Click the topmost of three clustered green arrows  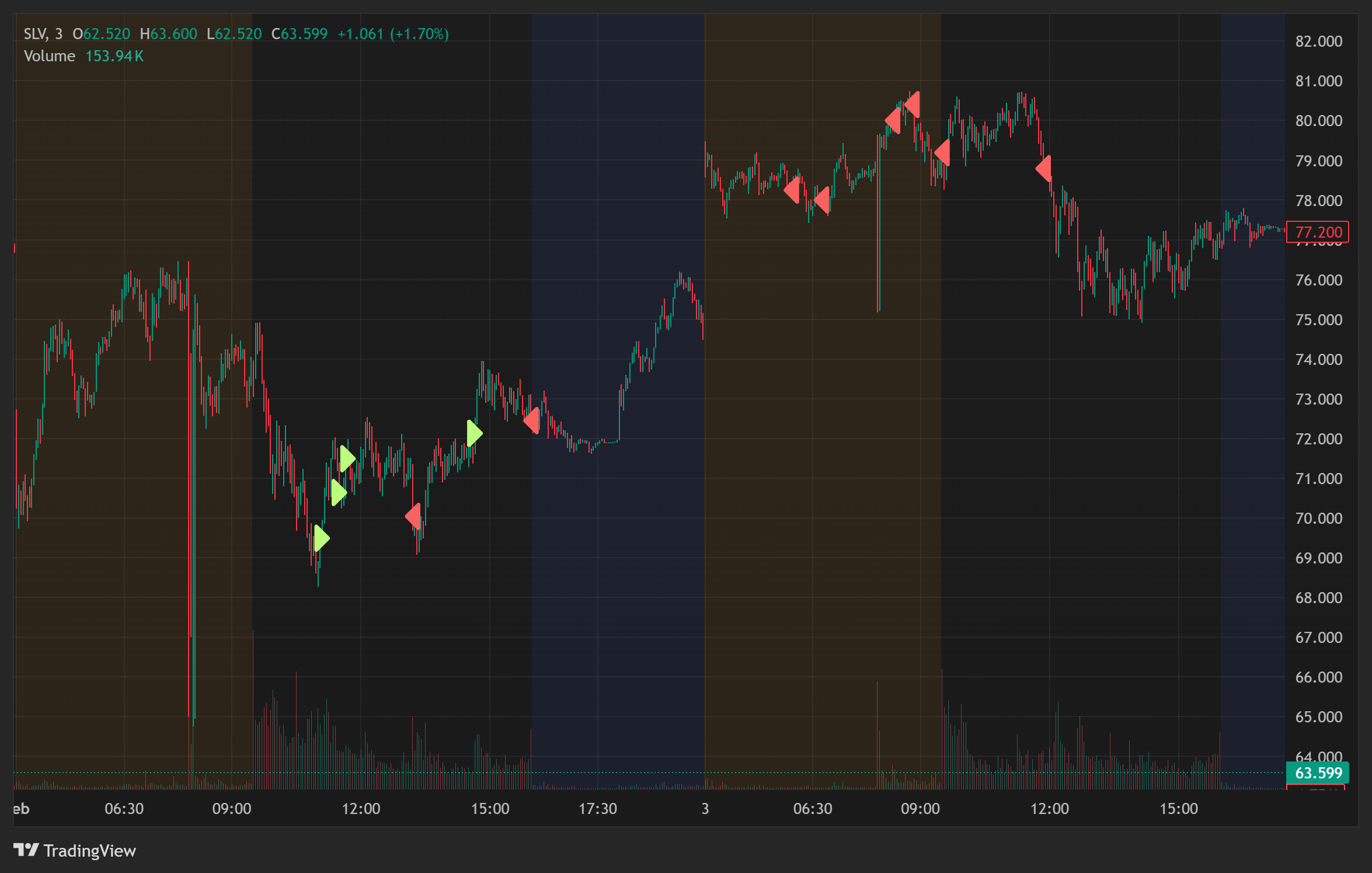347,459
